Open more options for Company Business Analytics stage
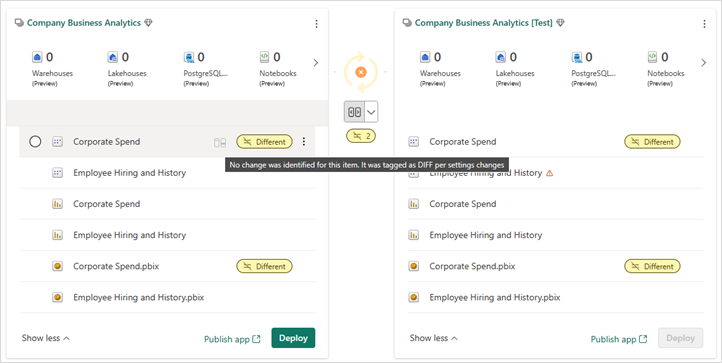This screenshot has width=722, height=363. pos(316,24)
